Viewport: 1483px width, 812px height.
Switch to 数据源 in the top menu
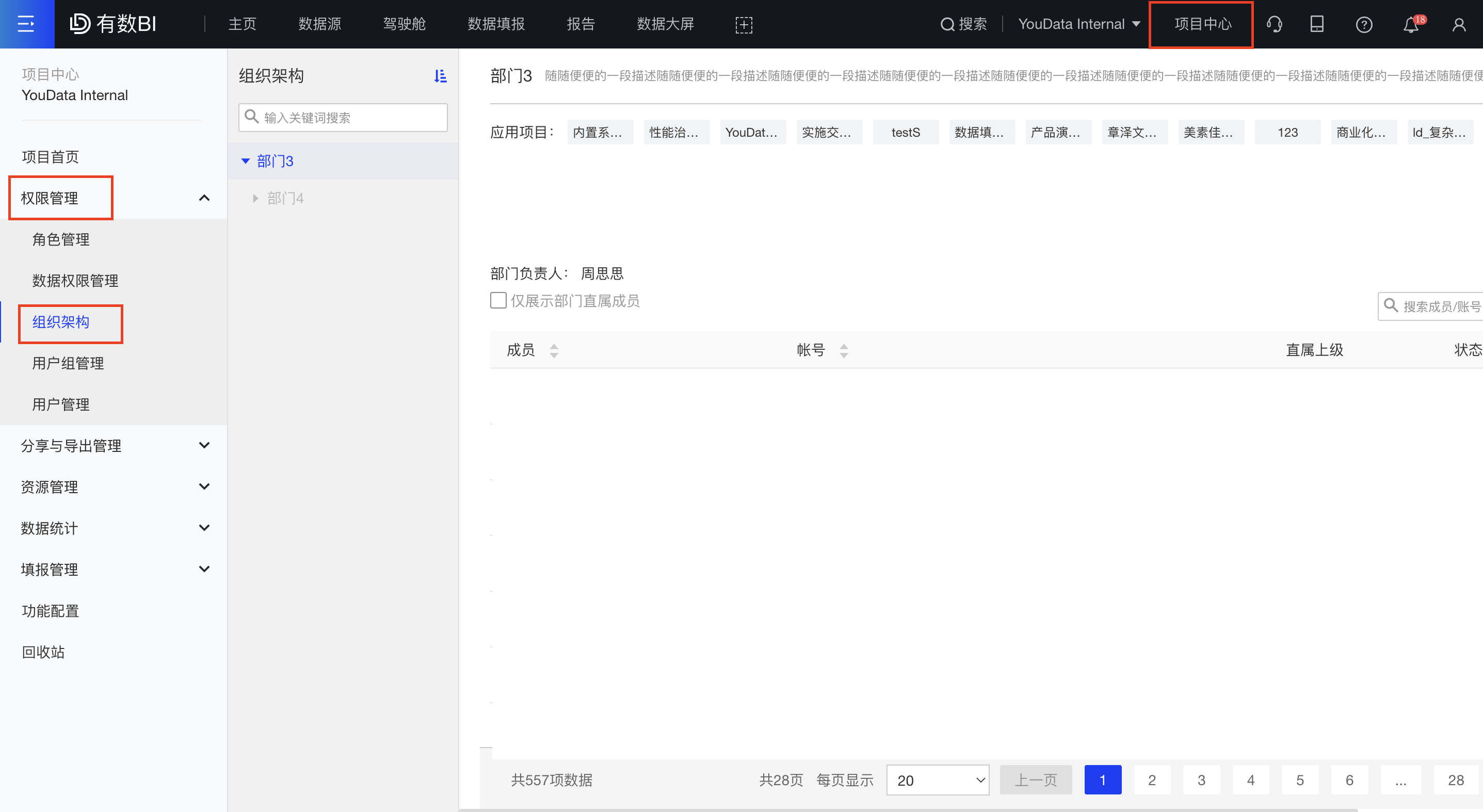tap(320, 24)
